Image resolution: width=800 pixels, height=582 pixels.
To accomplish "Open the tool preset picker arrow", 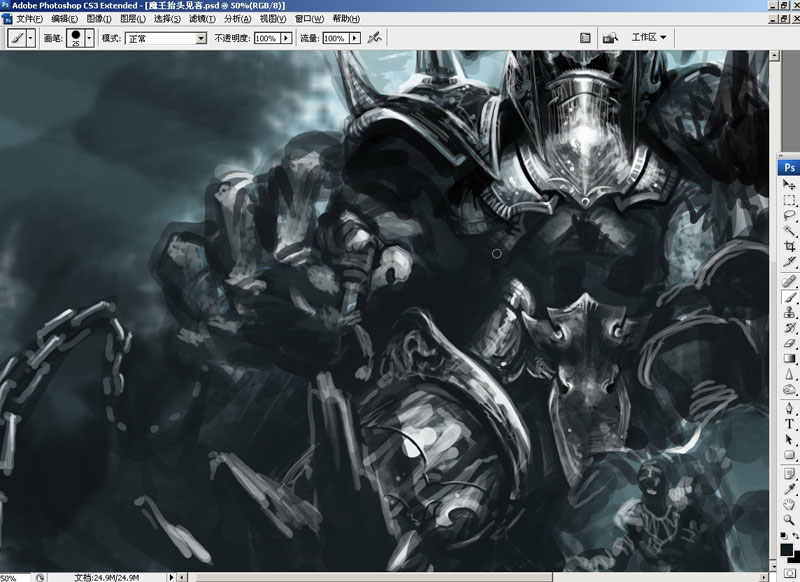I will pyautogui.click(x=31, y=38).
